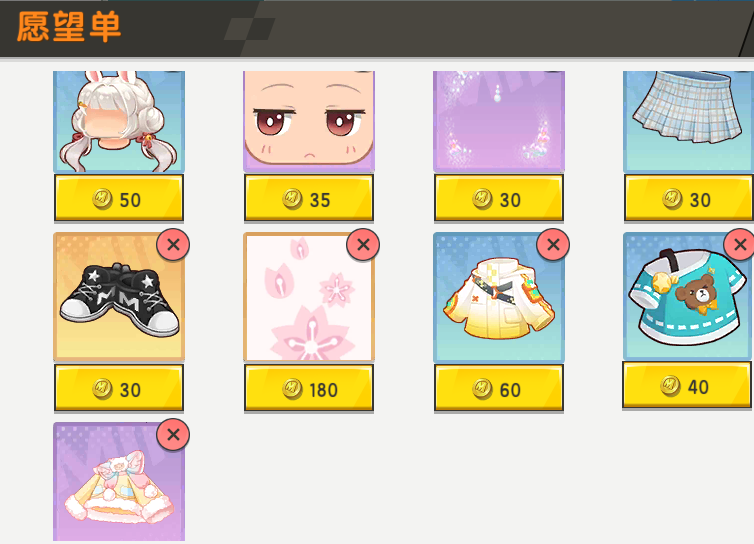Remove black sneakers from wishlist
This screenshot has height=544, width=754.
coord(173,245)
